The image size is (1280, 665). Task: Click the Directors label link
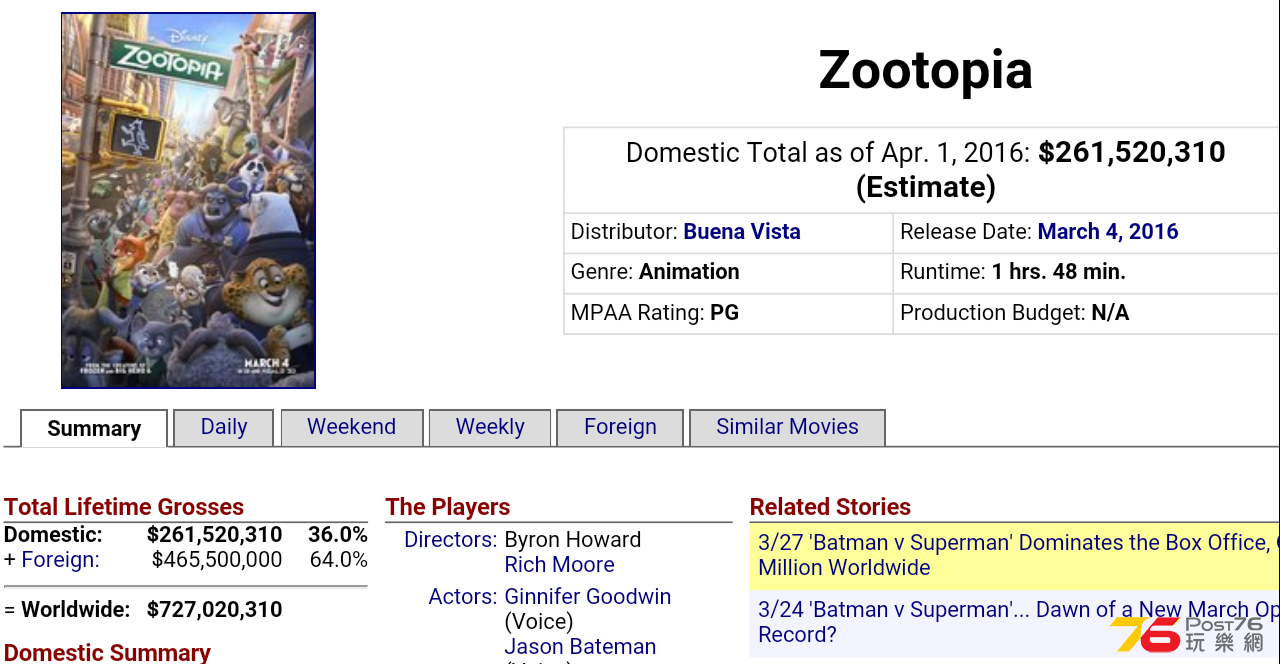tap(450, 540)
